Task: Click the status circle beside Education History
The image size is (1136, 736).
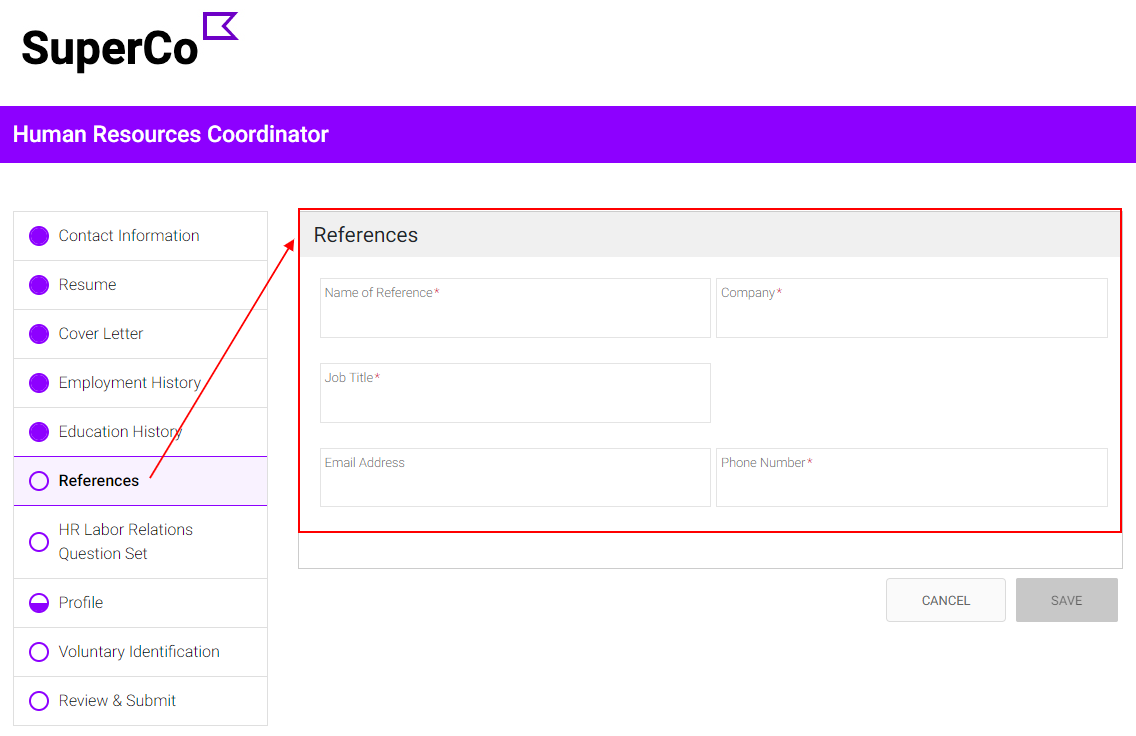Action: click(39, 432)
